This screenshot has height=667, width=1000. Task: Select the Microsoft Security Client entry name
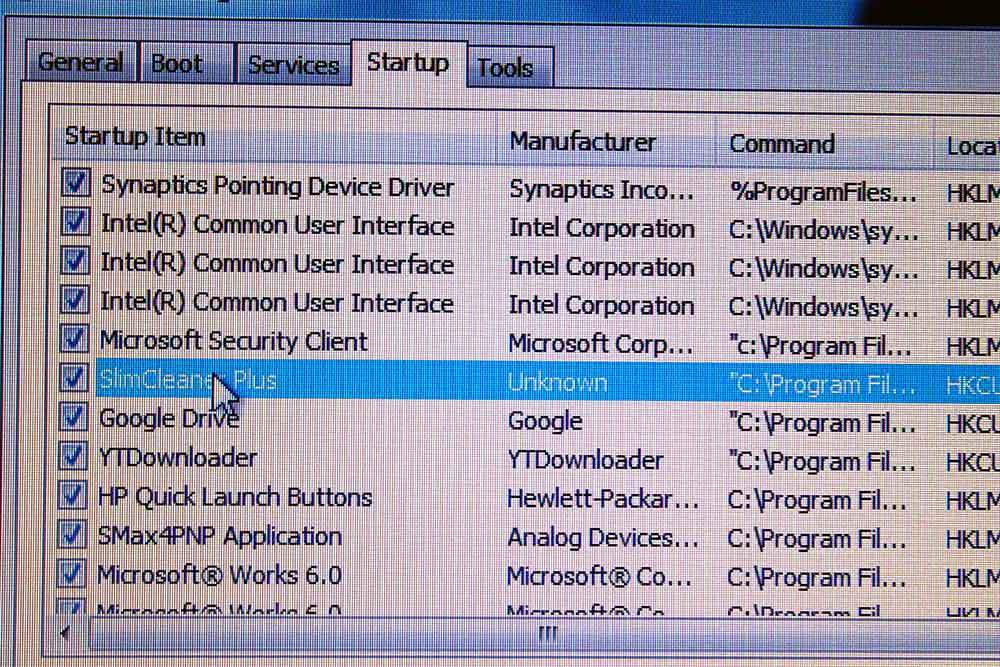[x=233, y=341]
